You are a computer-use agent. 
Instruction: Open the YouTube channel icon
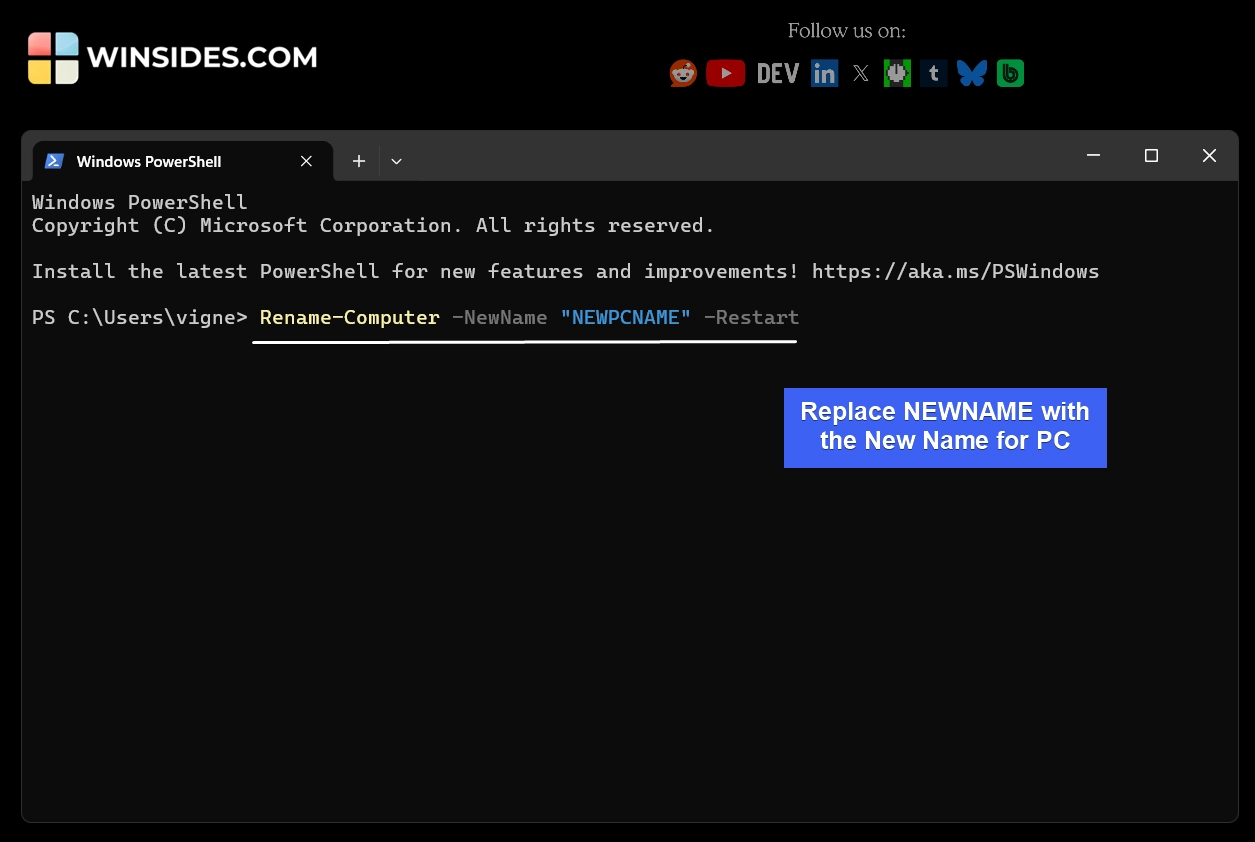(x=725, y=72)
